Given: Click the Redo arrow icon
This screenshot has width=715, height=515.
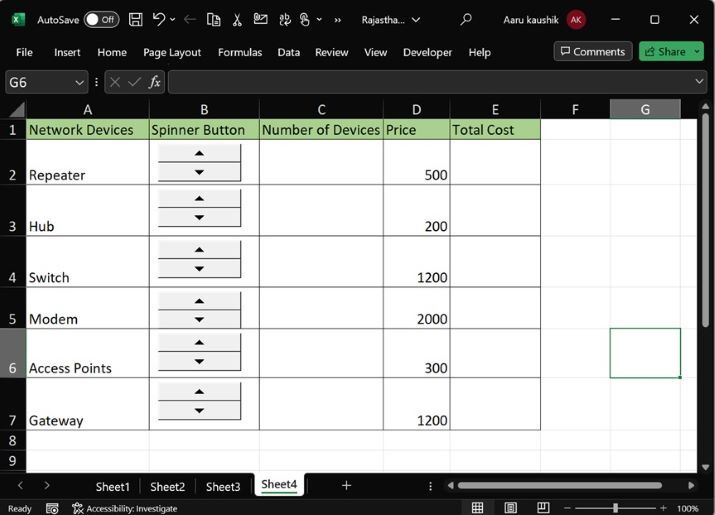Looking at the screenshot, I should 190,20.
